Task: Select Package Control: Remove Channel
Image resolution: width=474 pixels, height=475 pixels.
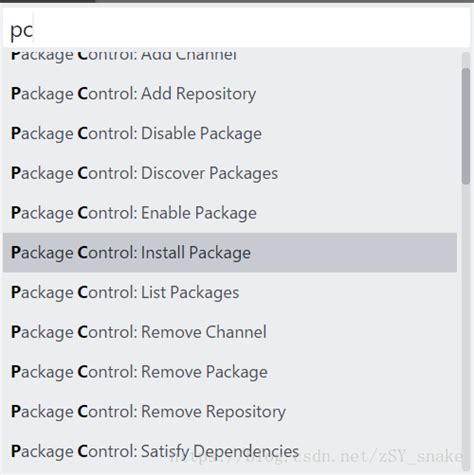Action: [x=230, y=332]
